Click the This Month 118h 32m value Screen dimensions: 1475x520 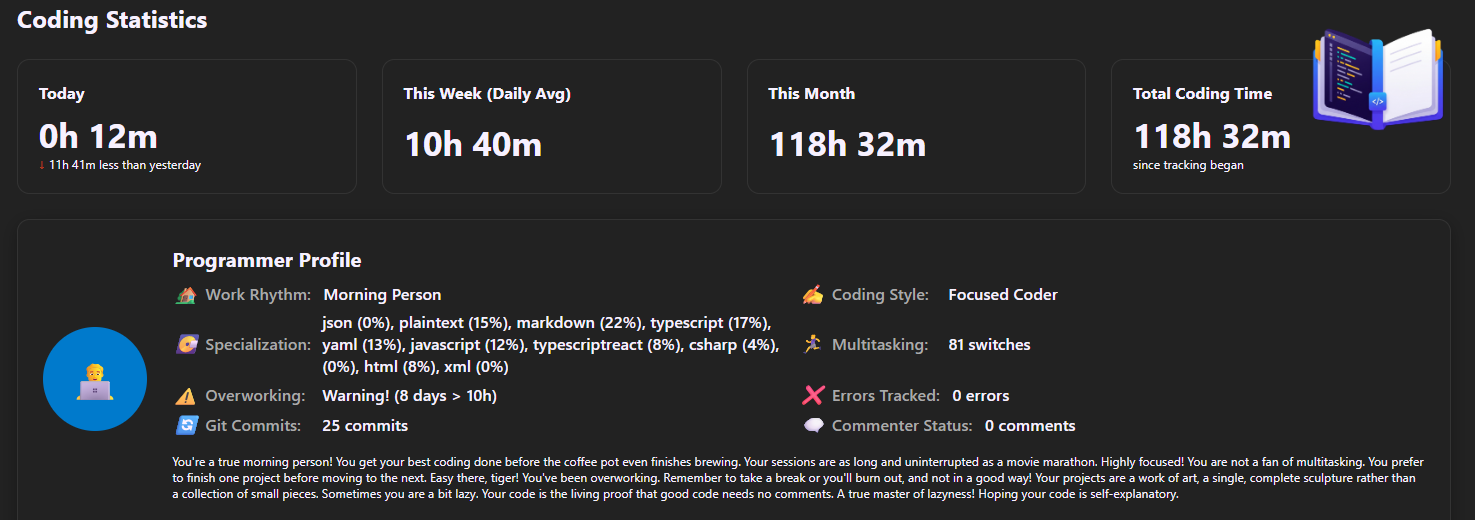[x=847, y=145]
